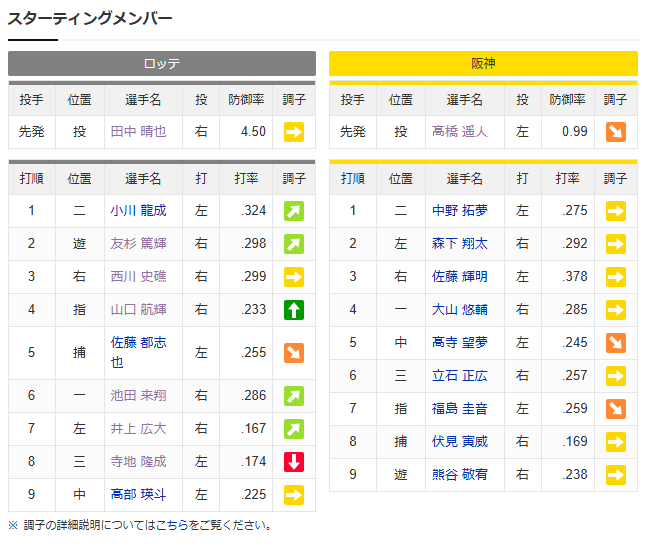Viewport: 646px width, 546px height.
Task: Open player page for 大山 悠輔
Action: tap(459, 309)
